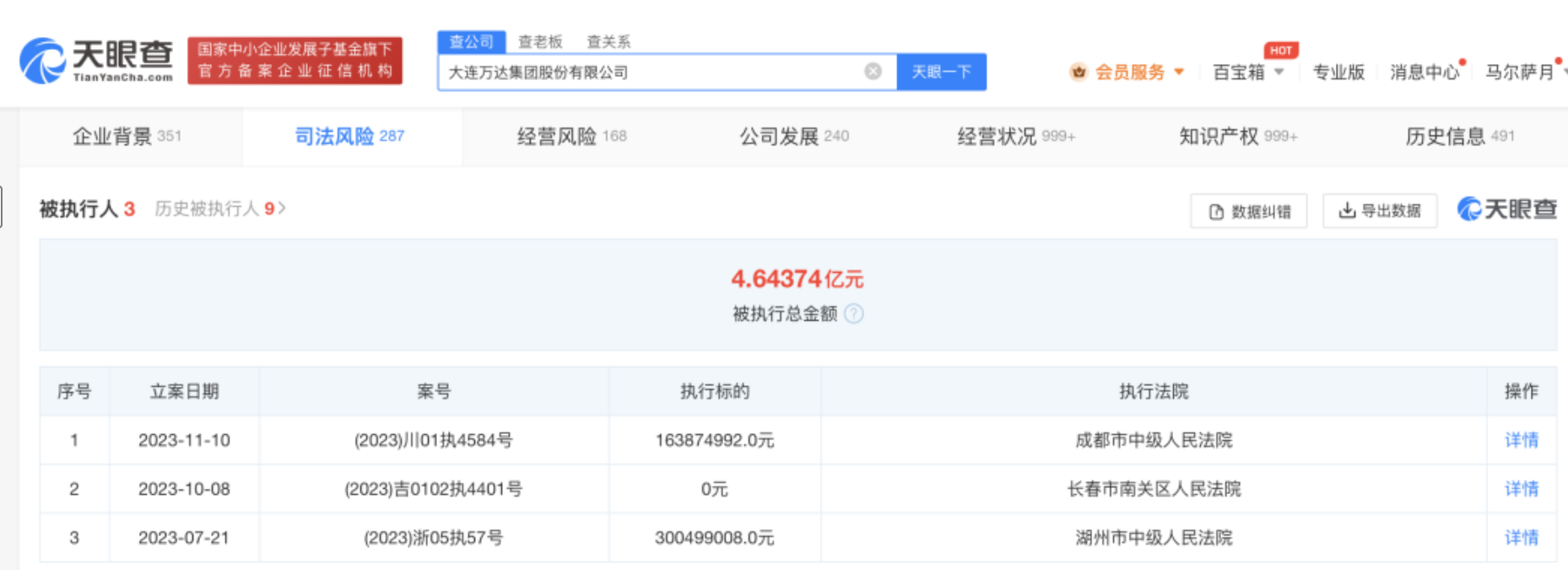Switch to the 查公司 search tab
The height and width of the screenshot is (570, 1568).
[x=471, y=41]
